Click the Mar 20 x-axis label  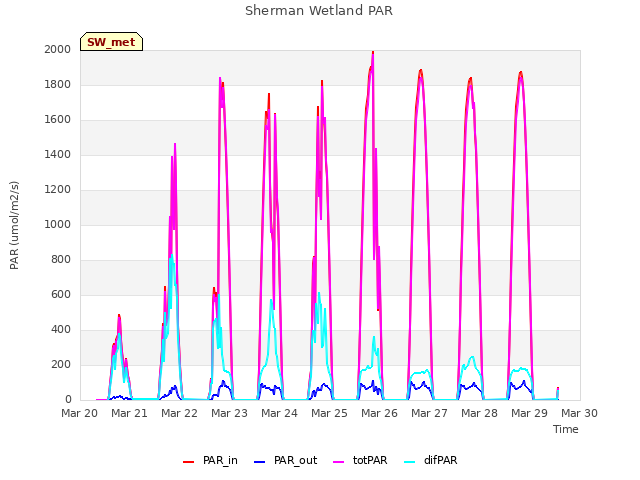[80, 413]
